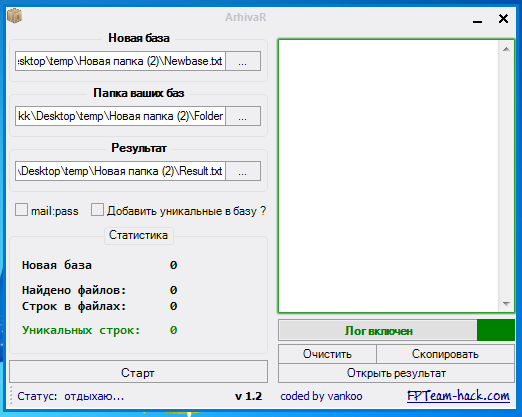
Task: Click the log scrollbar up arrow
Action: coord(506,49)
